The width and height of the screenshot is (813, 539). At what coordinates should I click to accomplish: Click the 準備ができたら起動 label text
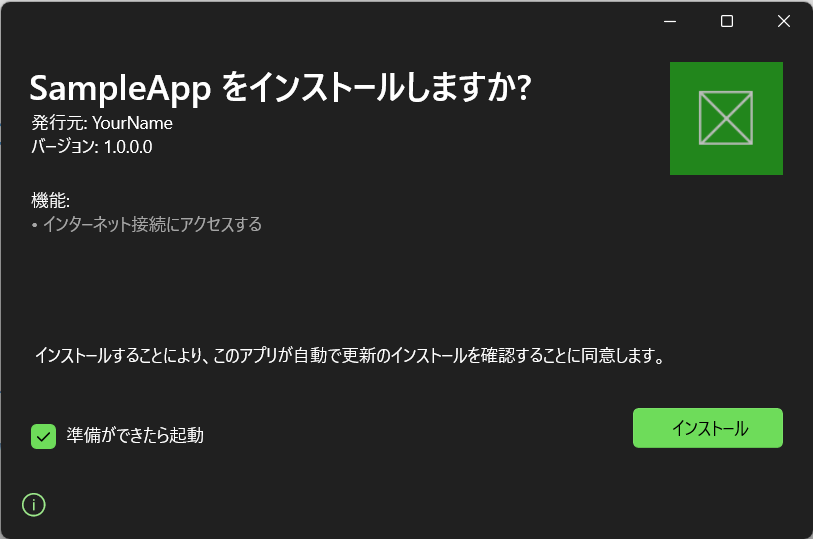135,435
